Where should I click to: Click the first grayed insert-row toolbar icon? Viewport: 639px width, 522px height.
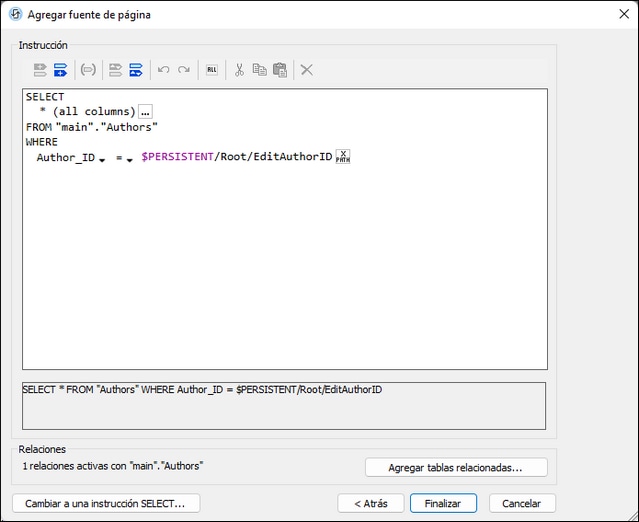(40, 70)
